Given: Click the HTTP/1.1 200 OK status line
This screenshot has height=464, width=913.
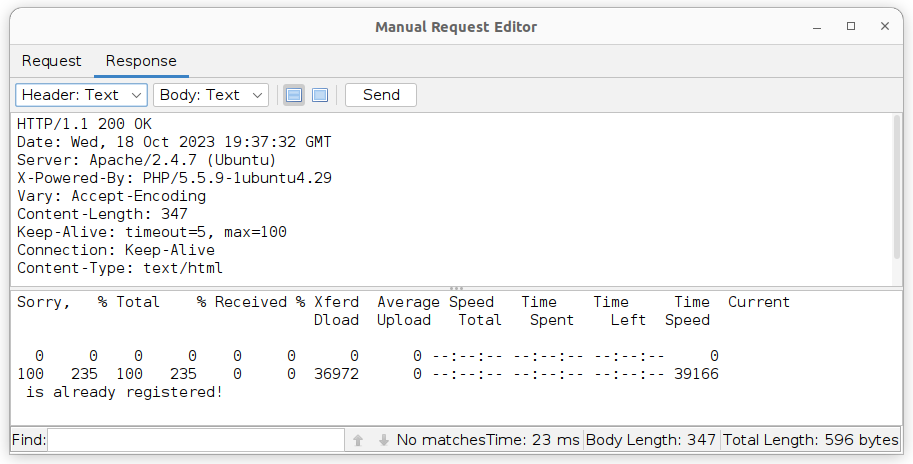Looking at the screenshot, I should [x=84, y=124].
